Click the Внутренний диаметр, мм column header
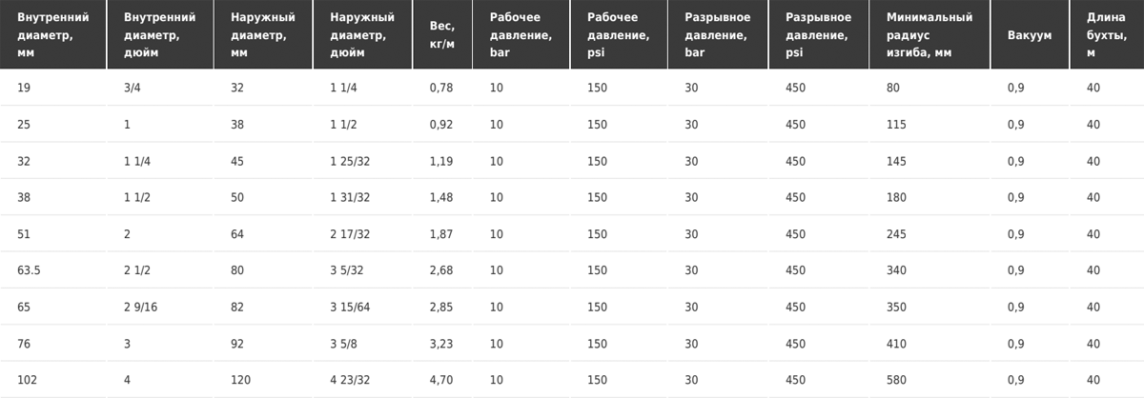The width and height of the screenshot is (1144, 398). click(x=53, y=35)
